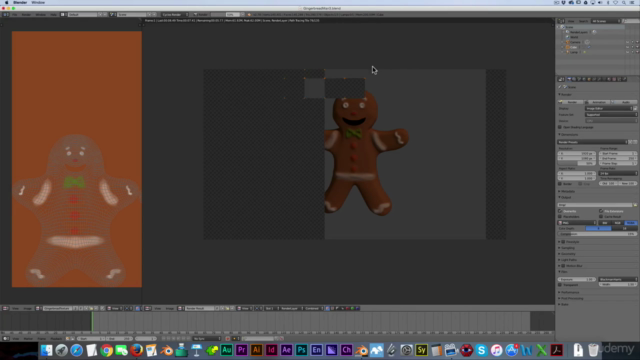Open the Playback menu in timeline header
Screen dimensions: 640x360
point(56,338)
